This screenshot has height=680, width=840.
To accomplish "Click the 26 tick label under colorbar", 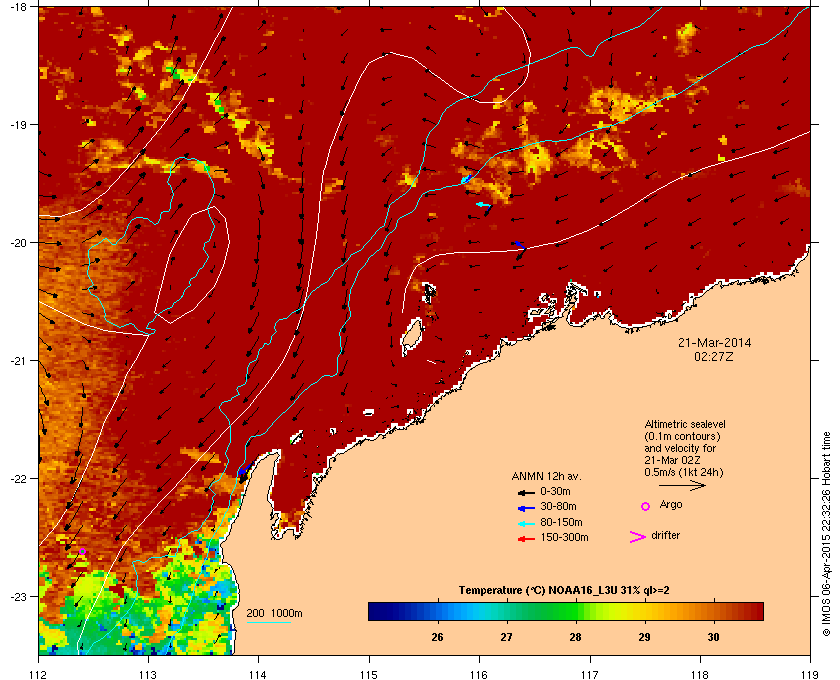I will [437, 637].
